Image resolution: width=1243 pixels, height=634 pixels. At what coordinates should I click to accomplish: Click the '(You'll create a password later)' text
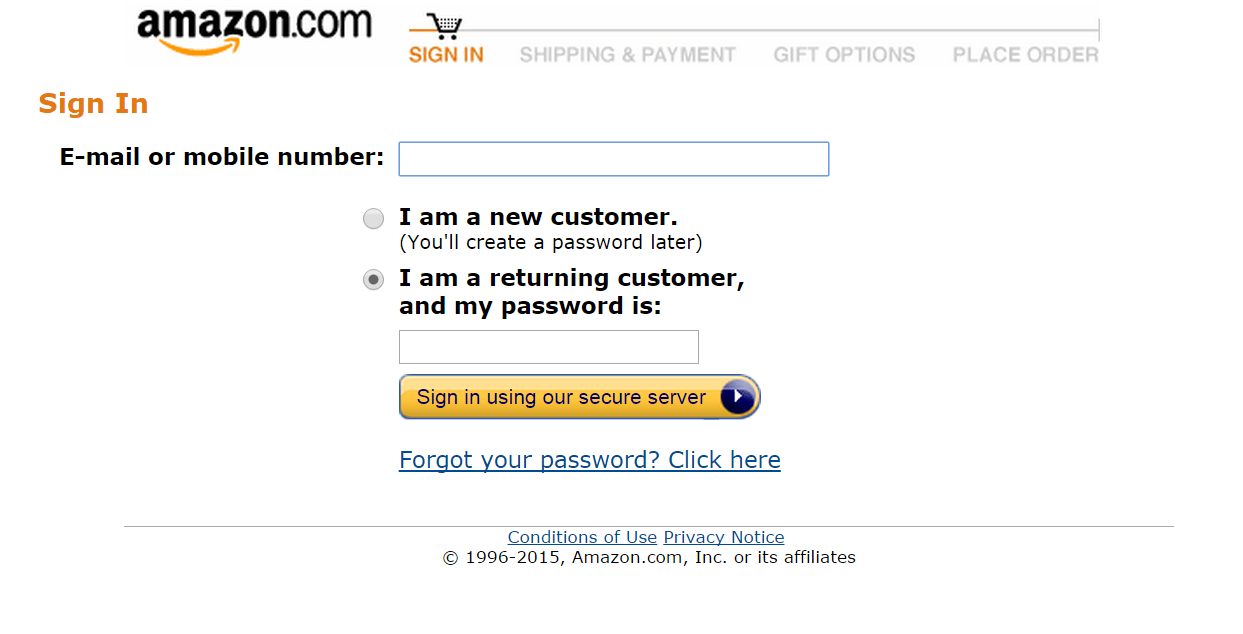point(551,242)
